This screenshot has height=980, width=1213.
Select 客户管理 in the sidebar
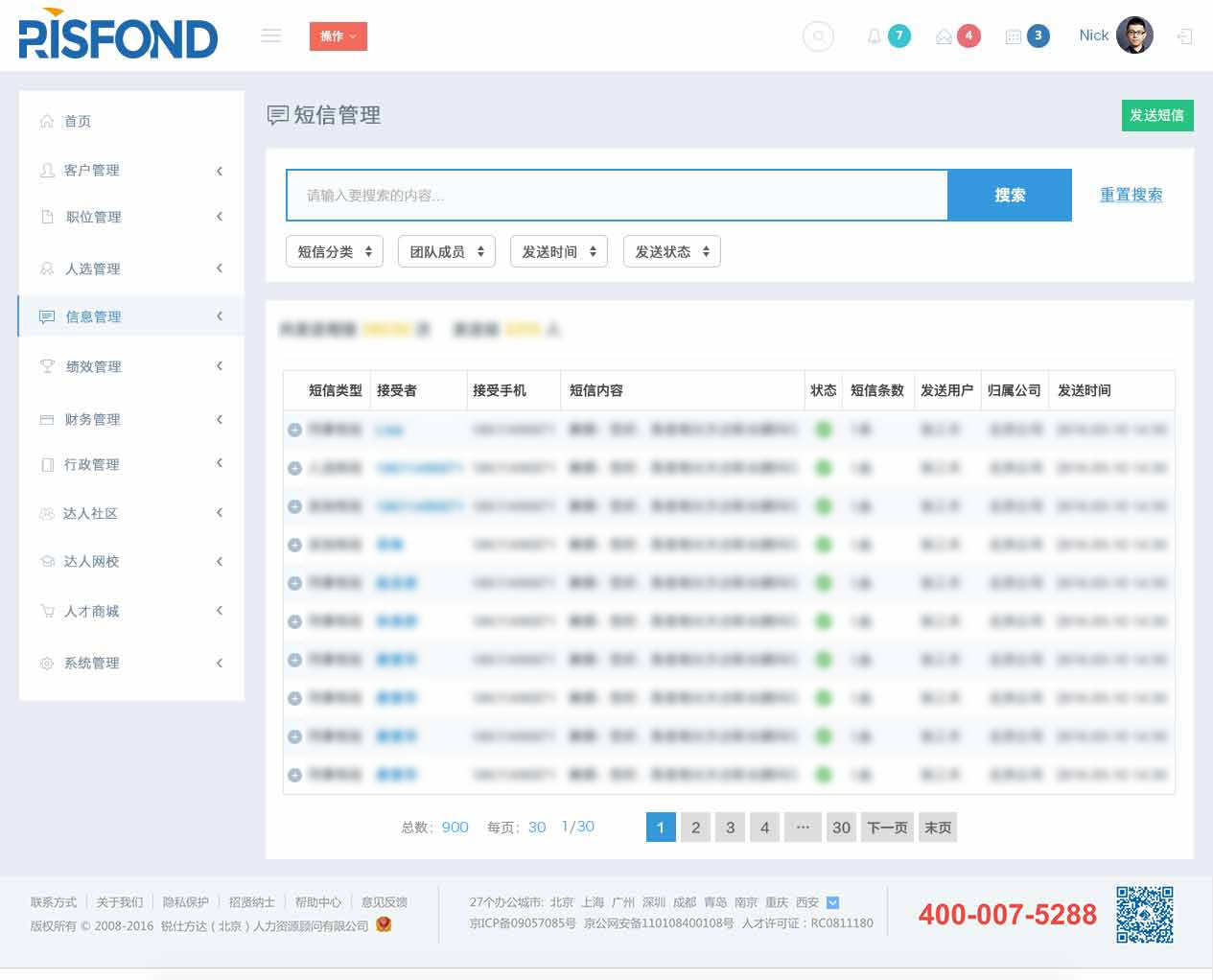pos(92,170)
